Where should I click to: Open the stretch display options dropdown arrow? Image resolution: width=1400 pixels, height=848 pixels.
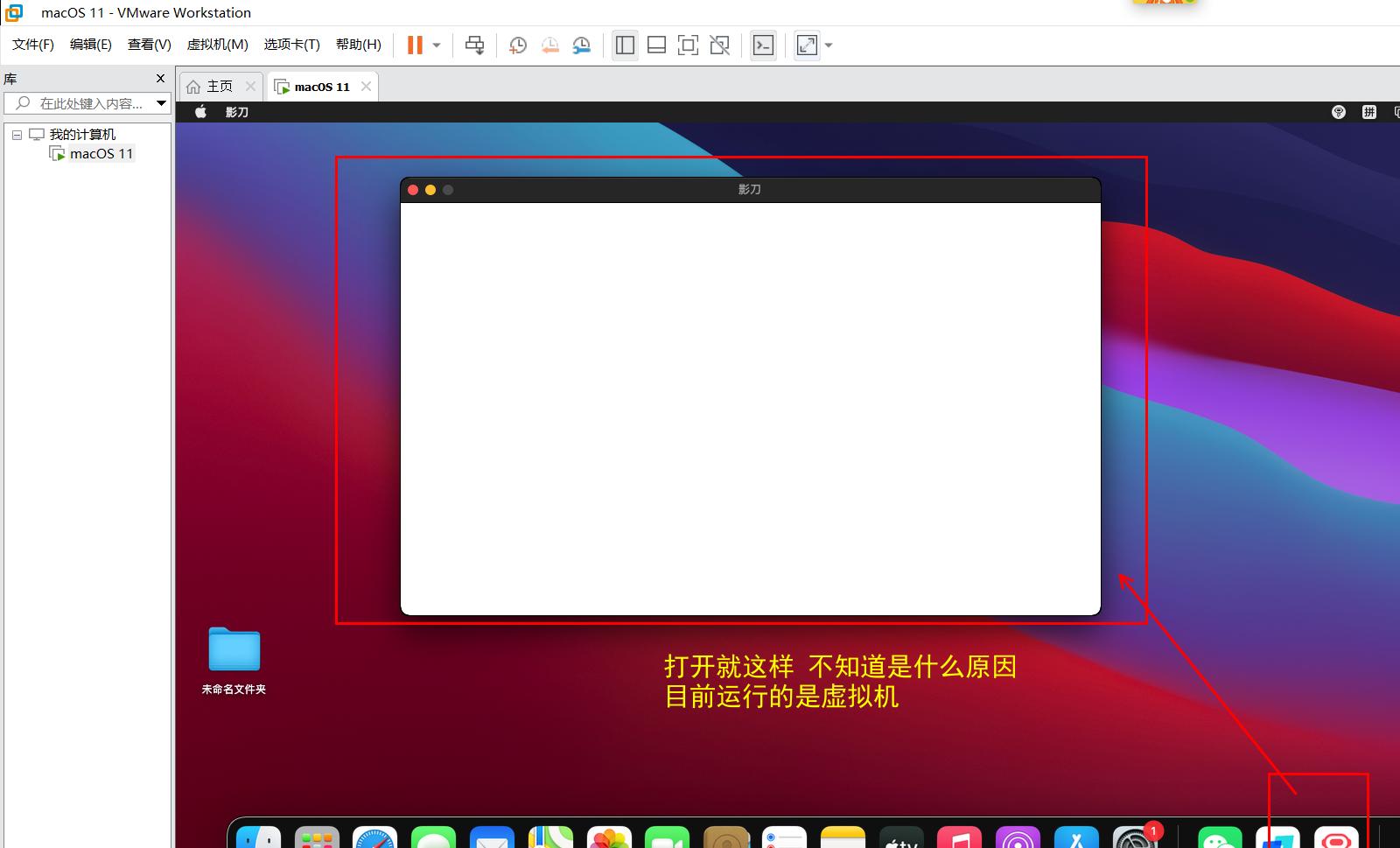point(829,46)
